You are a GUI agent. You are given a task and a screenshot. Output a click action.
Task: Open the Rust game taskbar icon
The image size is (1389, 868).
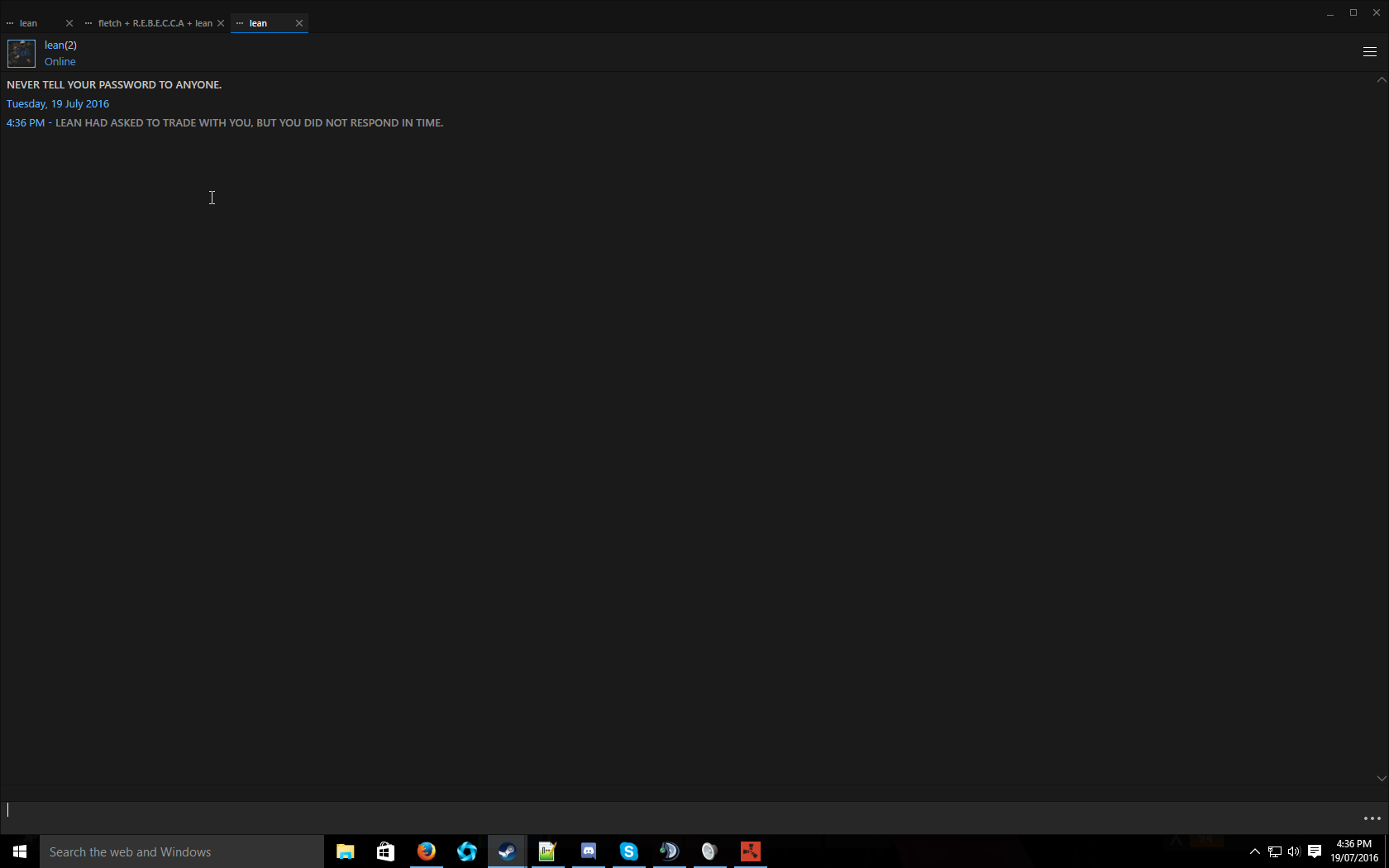pos(750,851)
